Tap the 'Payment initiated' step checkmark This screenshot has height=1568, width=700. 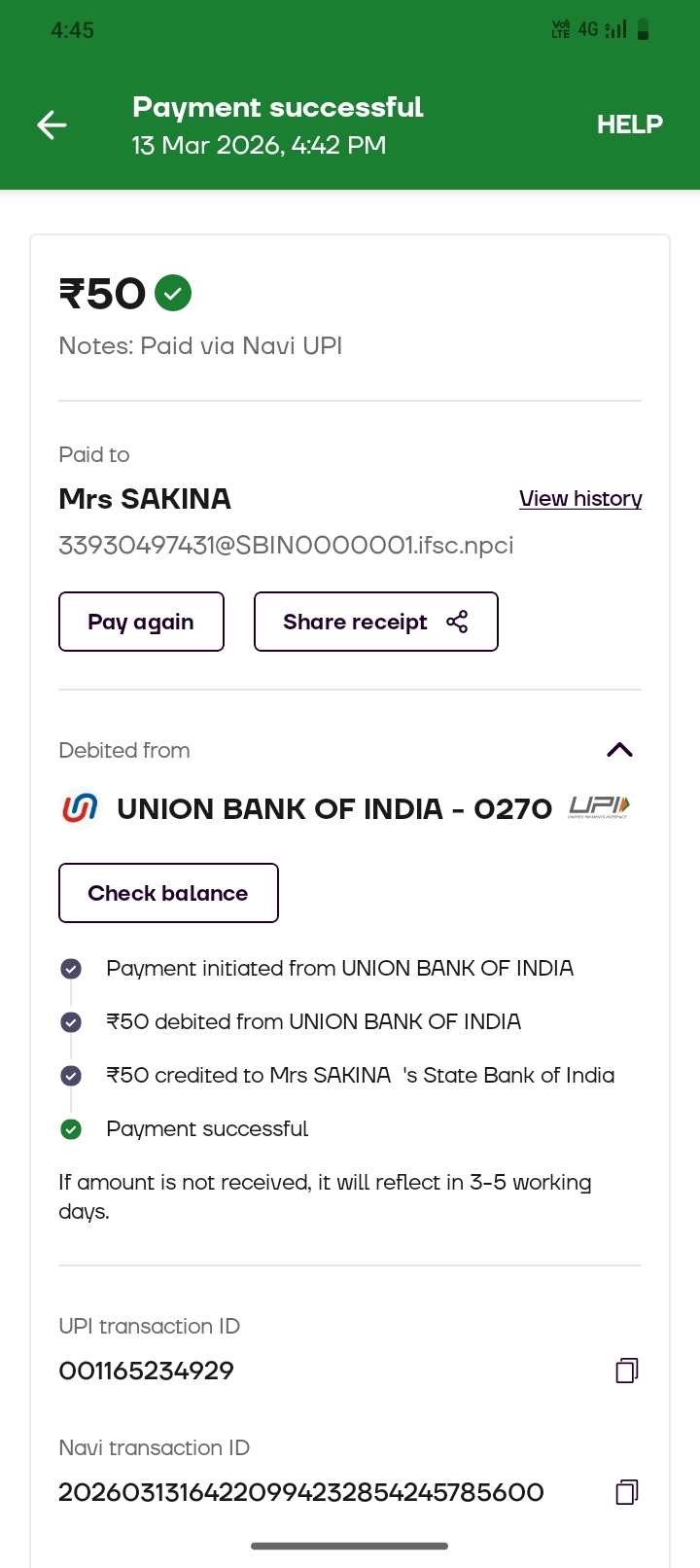[x=71, y=969]
